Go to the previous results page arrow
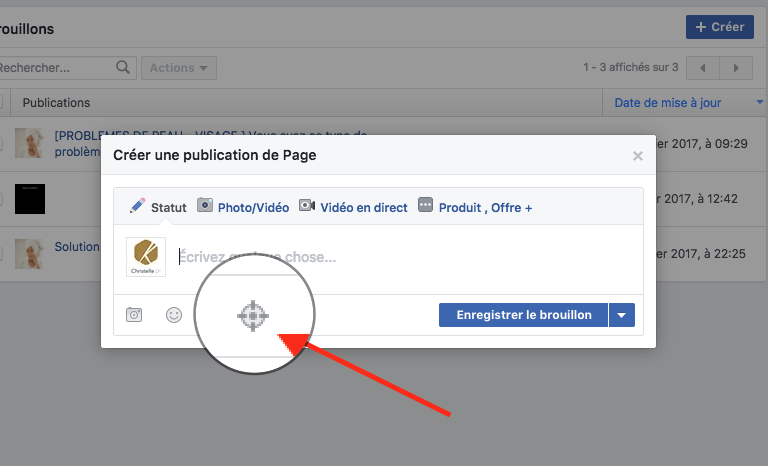 pos(703,68)
